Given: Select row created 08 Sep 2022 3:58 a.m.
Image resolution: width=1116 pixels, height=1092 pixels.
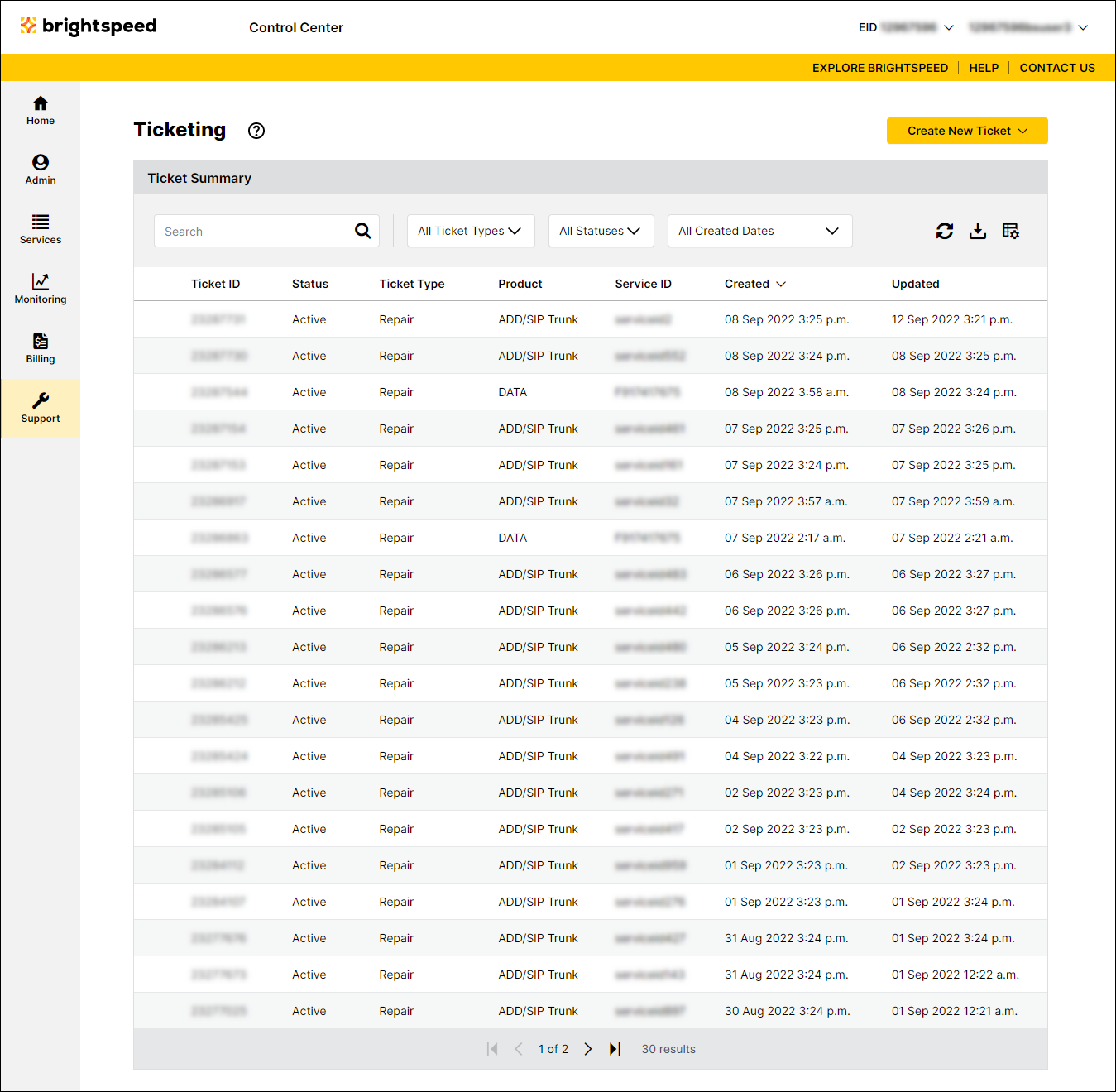Looking at the screenshot, I should pos(591,392).
